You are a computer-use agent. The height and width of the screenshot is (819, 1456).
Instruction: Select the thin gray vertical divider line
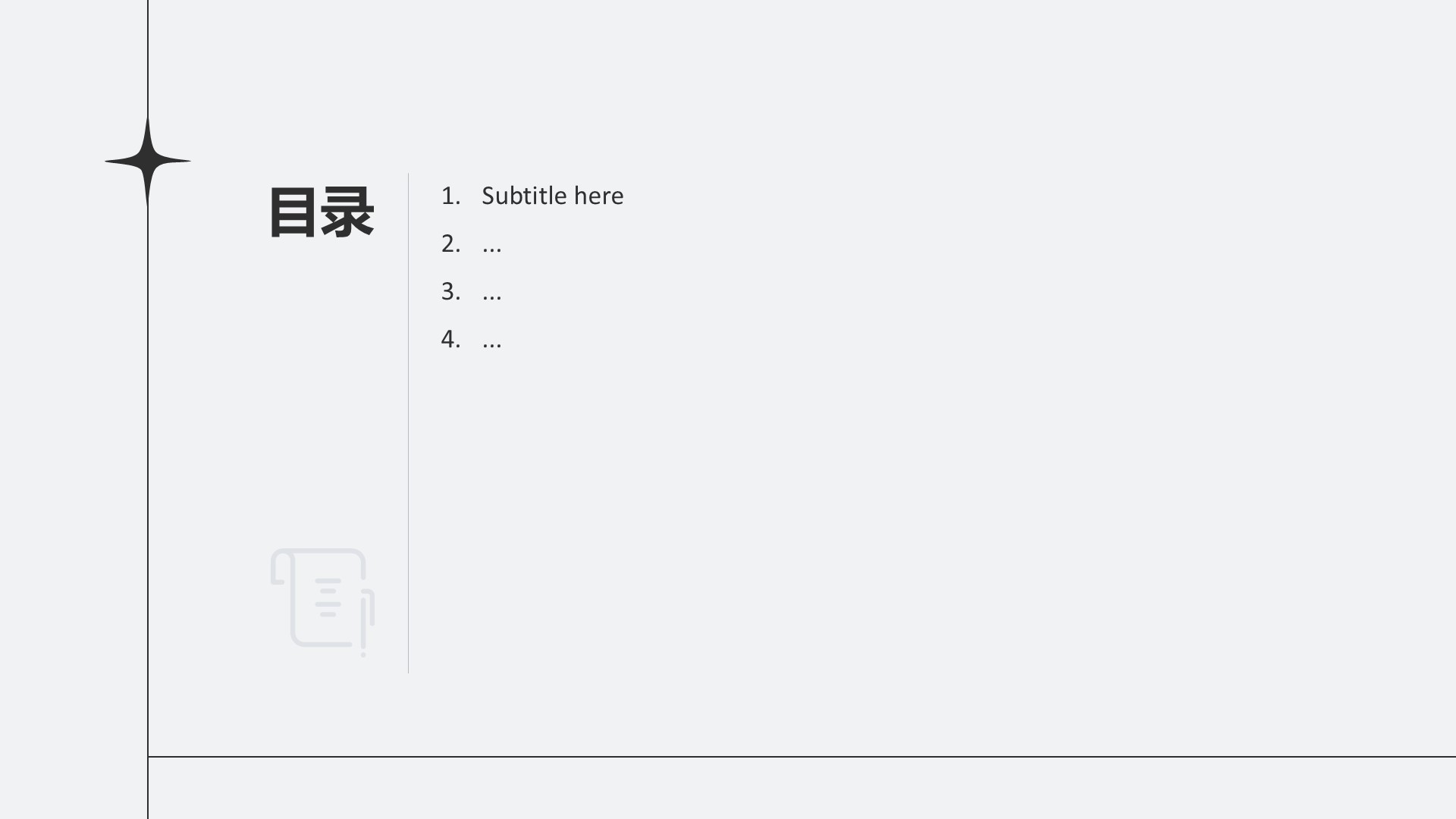[x=408, y=423]
